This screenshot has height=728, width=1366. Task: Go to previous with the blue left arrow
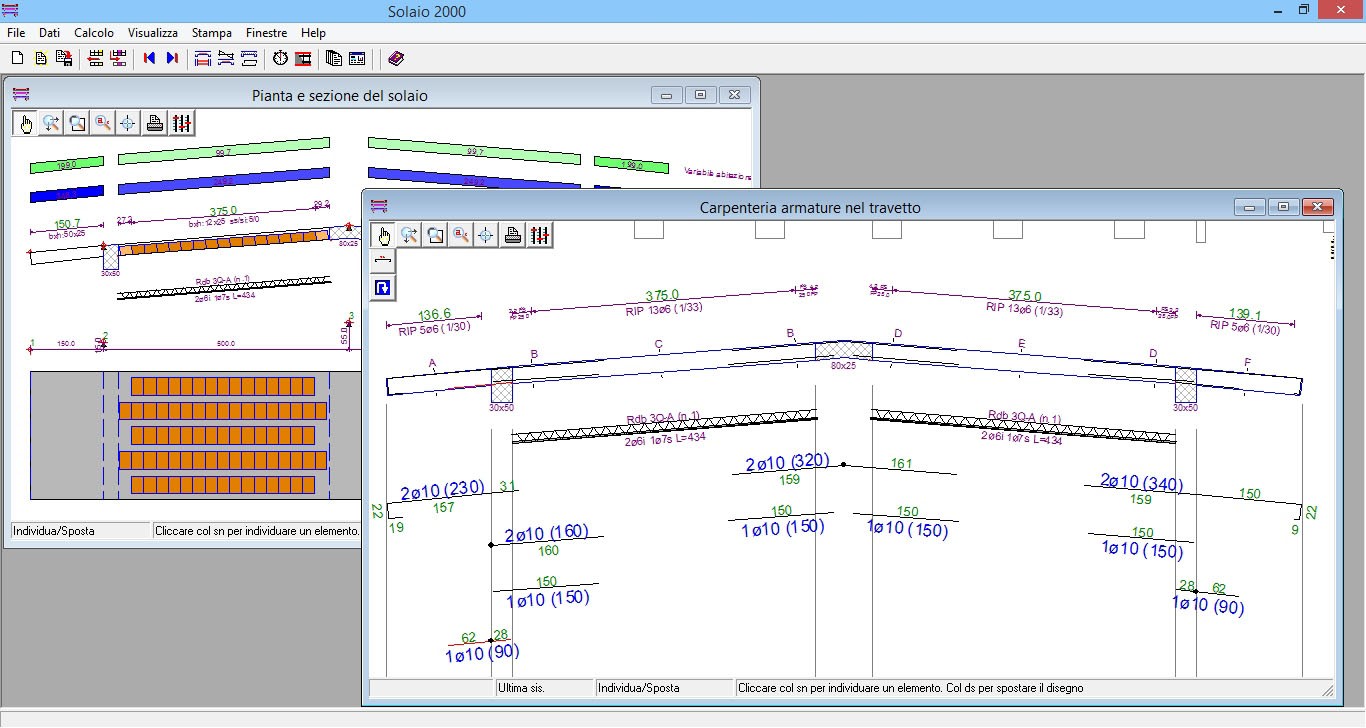point(149,58)
